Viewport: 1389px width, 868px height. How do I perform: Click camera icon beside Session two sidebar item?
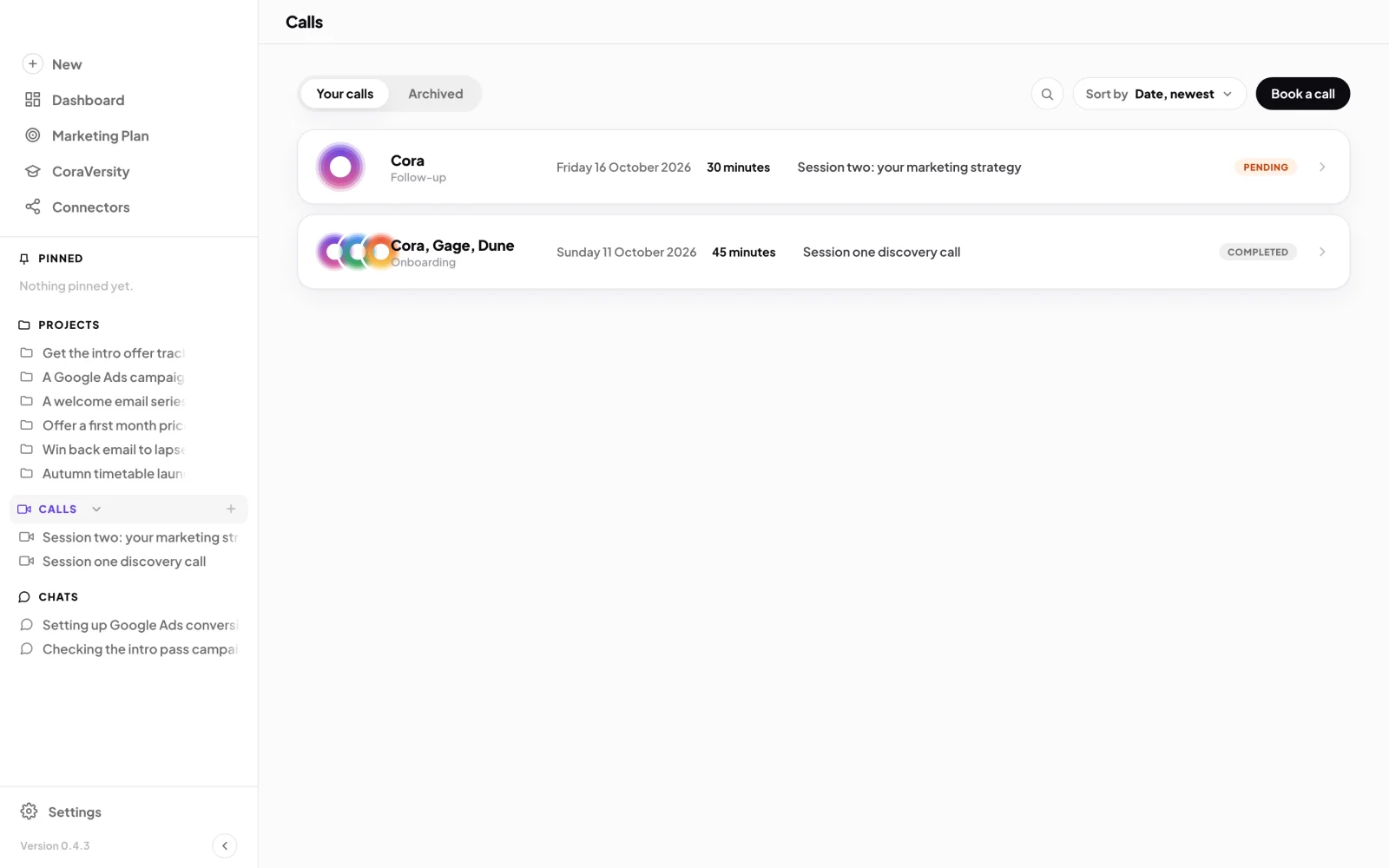(27, 537)
